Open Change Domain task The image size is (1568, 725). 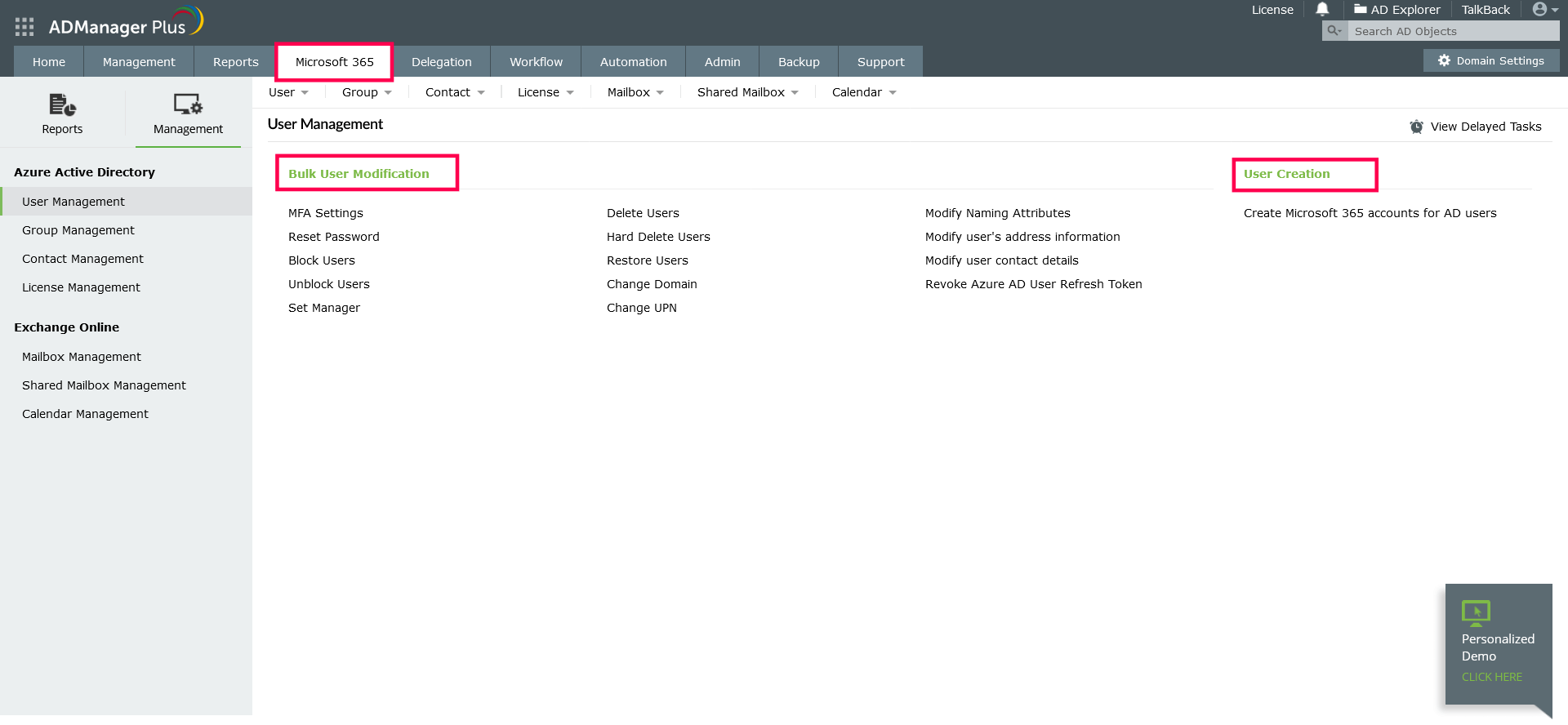click(x=652, y=284)
